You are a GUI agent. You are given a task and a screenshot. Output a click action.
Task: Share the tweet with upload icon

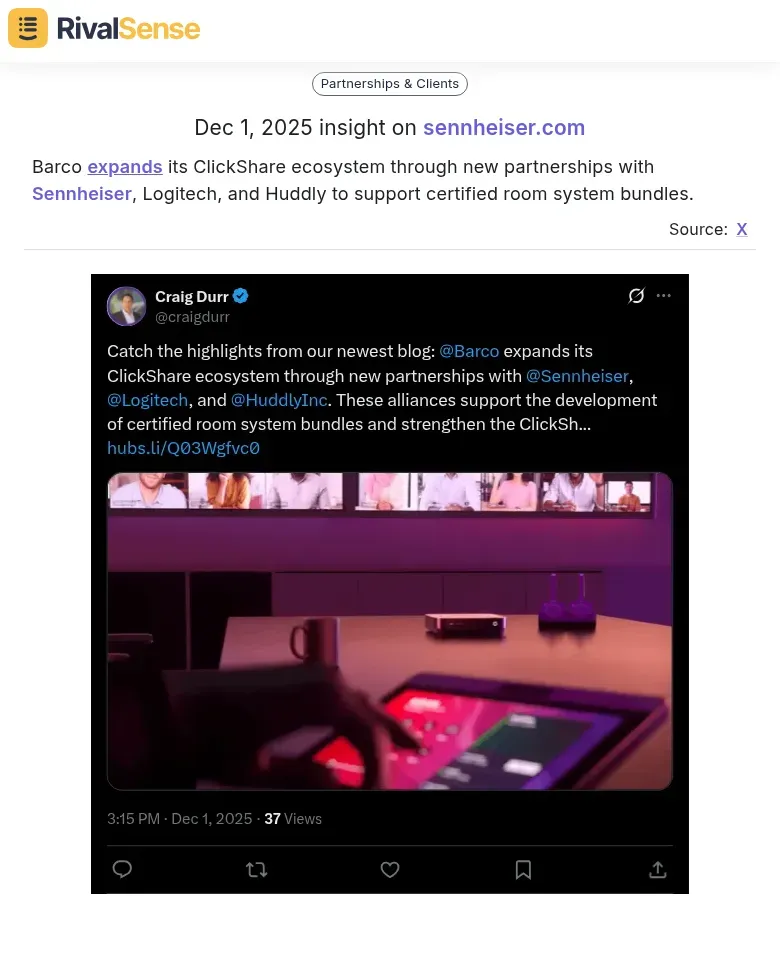[x=658, y=869]
